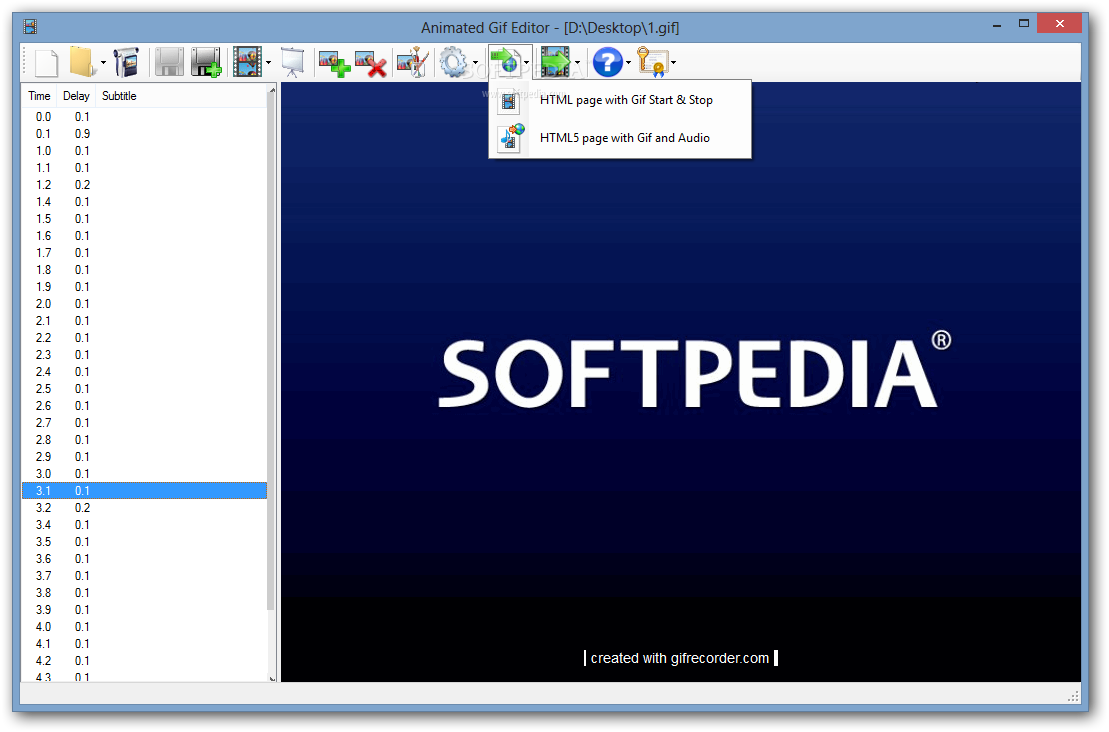
Task: Click the film strip frames icon
Action: [x=248, y=63]
